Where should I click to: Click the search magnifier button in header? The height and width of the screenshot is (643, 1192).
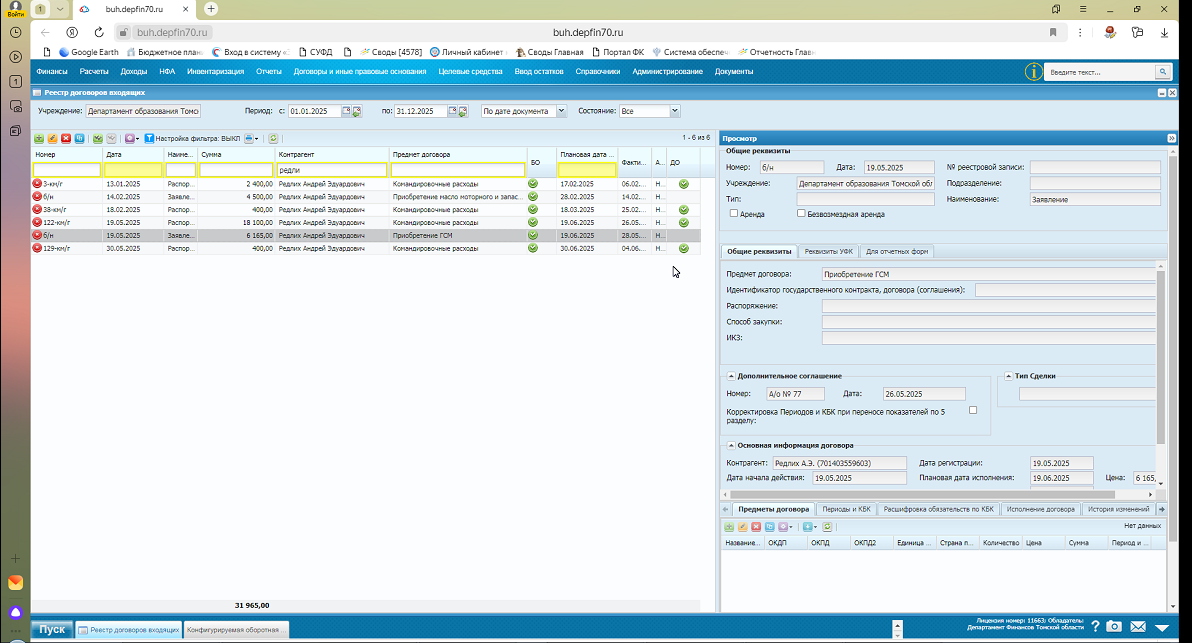(x=1162, y=72)
